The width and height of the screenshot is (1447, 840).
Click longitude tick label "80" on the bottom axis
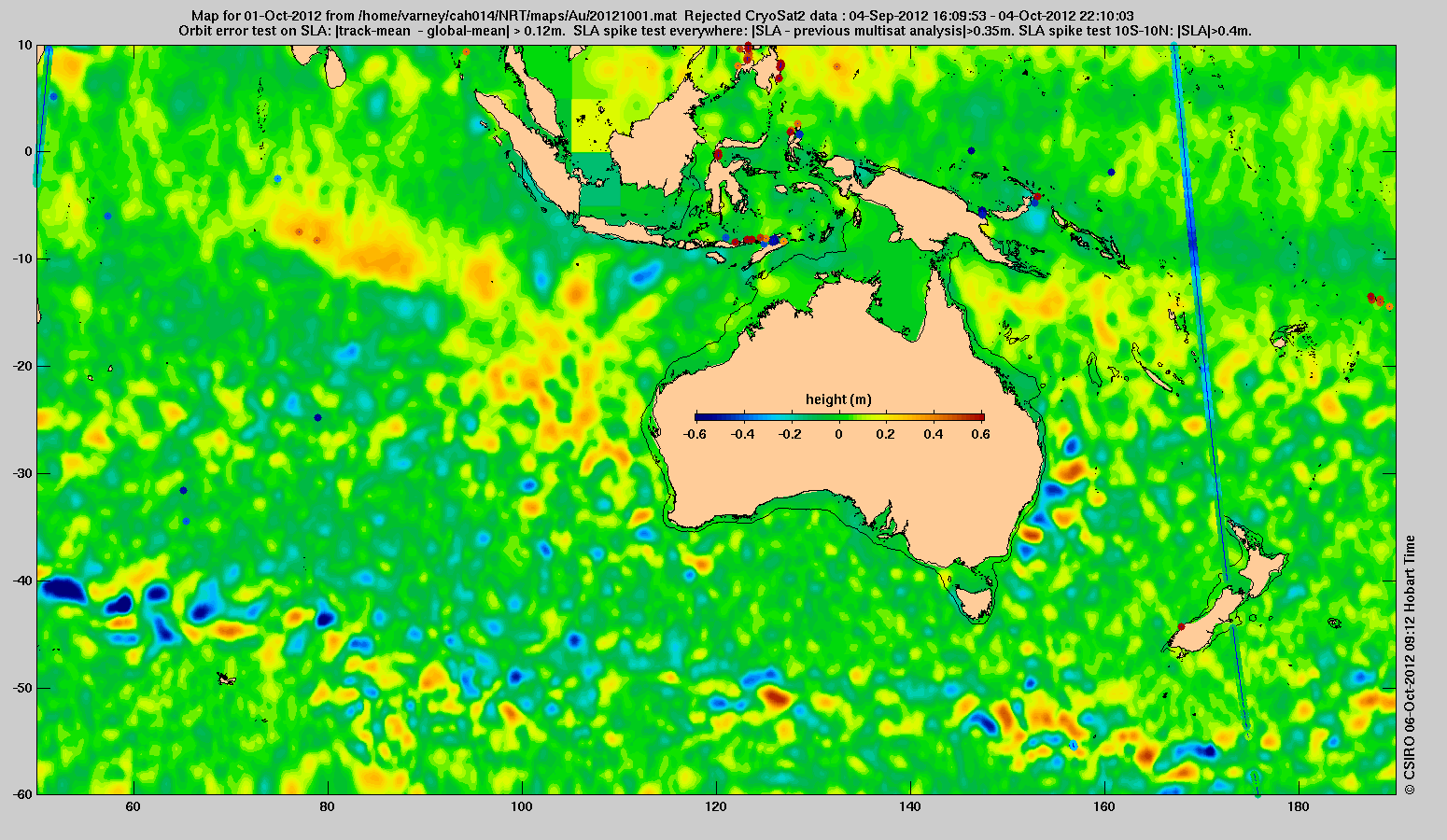coord(328,805)
